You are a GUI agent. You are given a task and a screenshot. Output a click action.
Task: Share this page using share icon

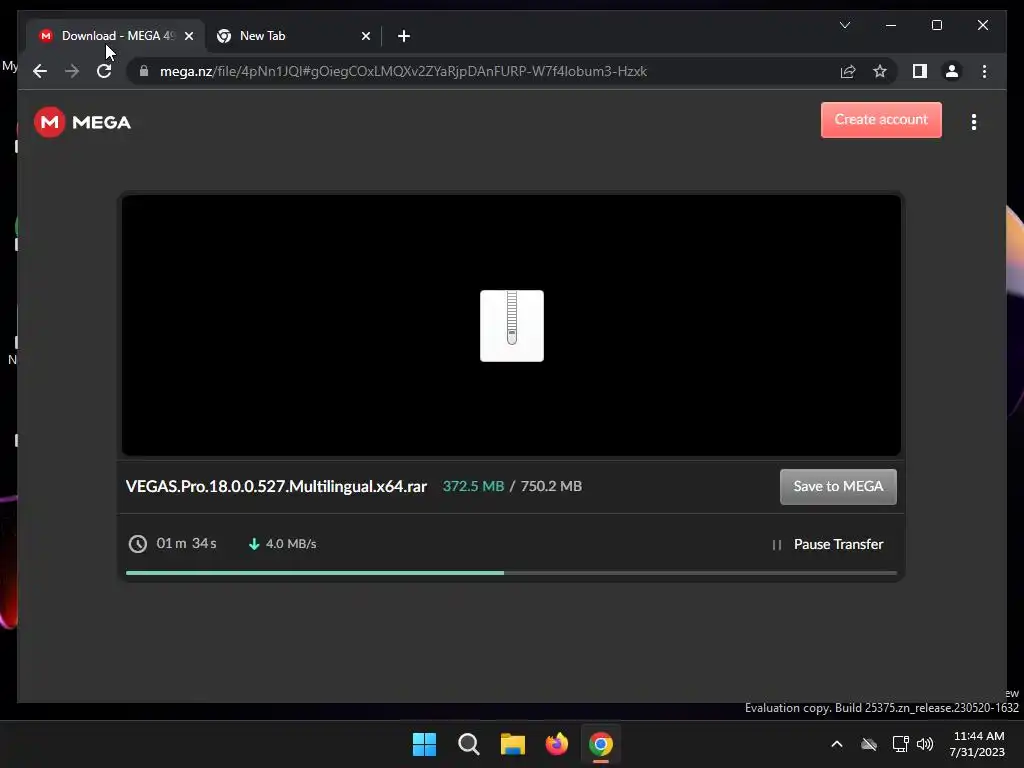848,71
